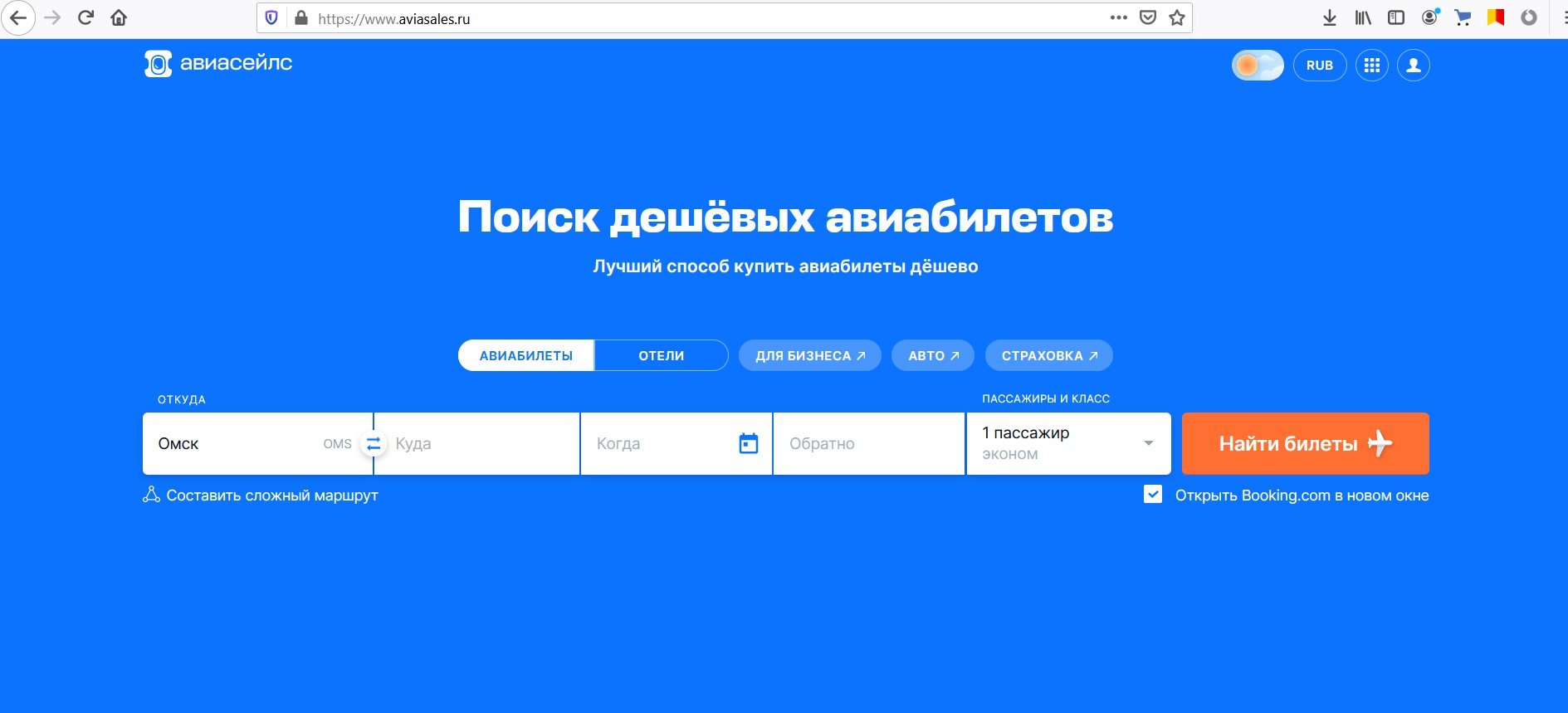Toggle the day/night theme switch
The height and width of the screenshot is (713, 1568).
point(1258,65)
